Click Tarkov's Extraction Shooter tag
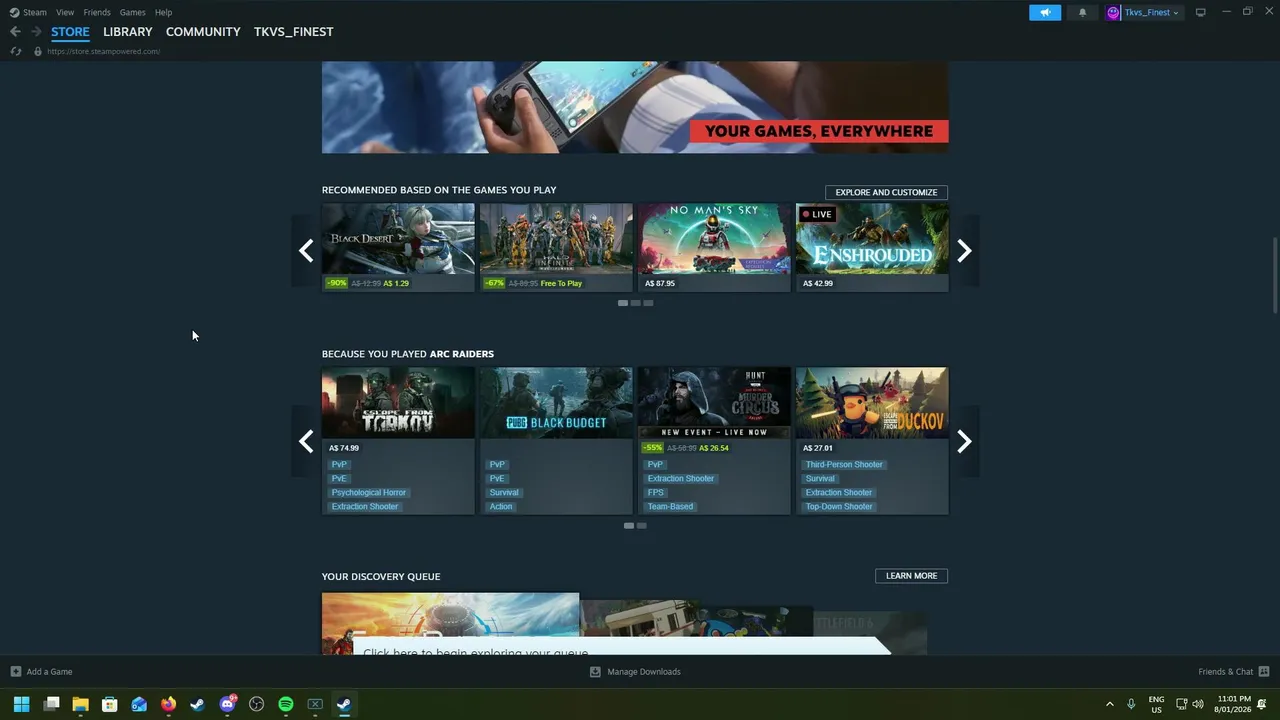This screenshot has height=720, width=1280. coord(365,506)
